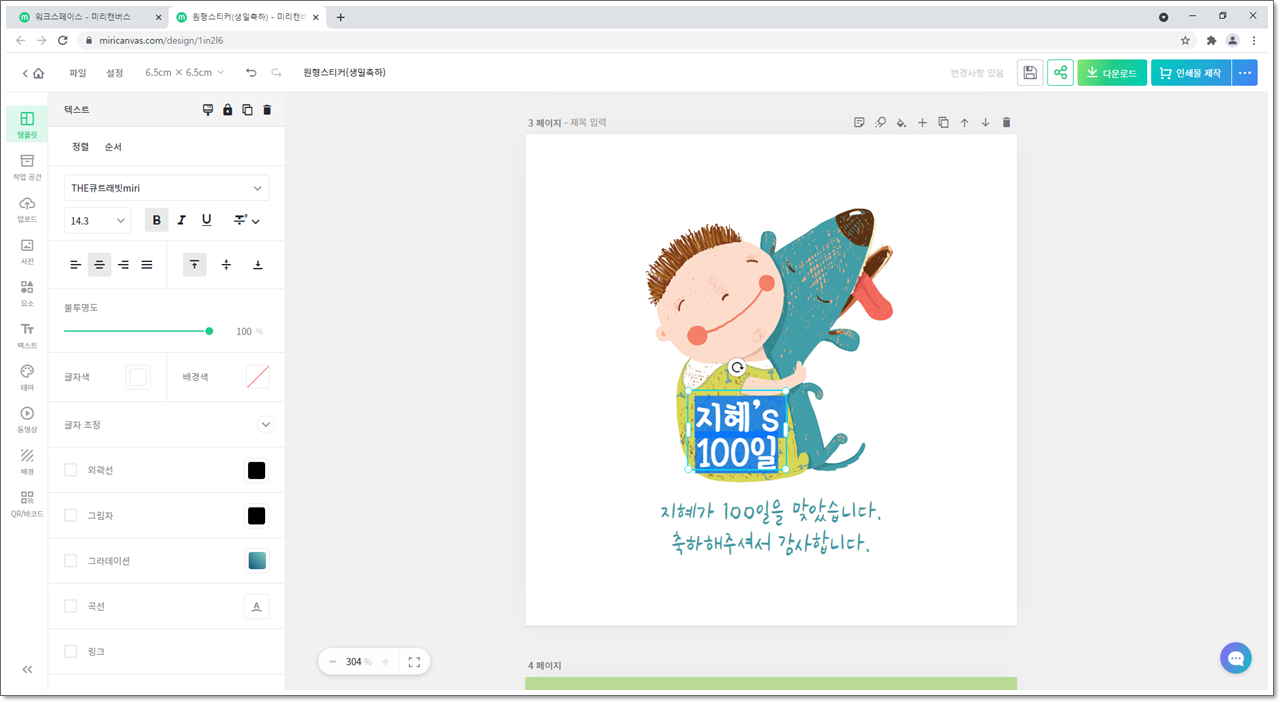Zoom in with the plus button
Image resolution: width=1280 pixels, height=702 pixels.
[x=385, y=662]
